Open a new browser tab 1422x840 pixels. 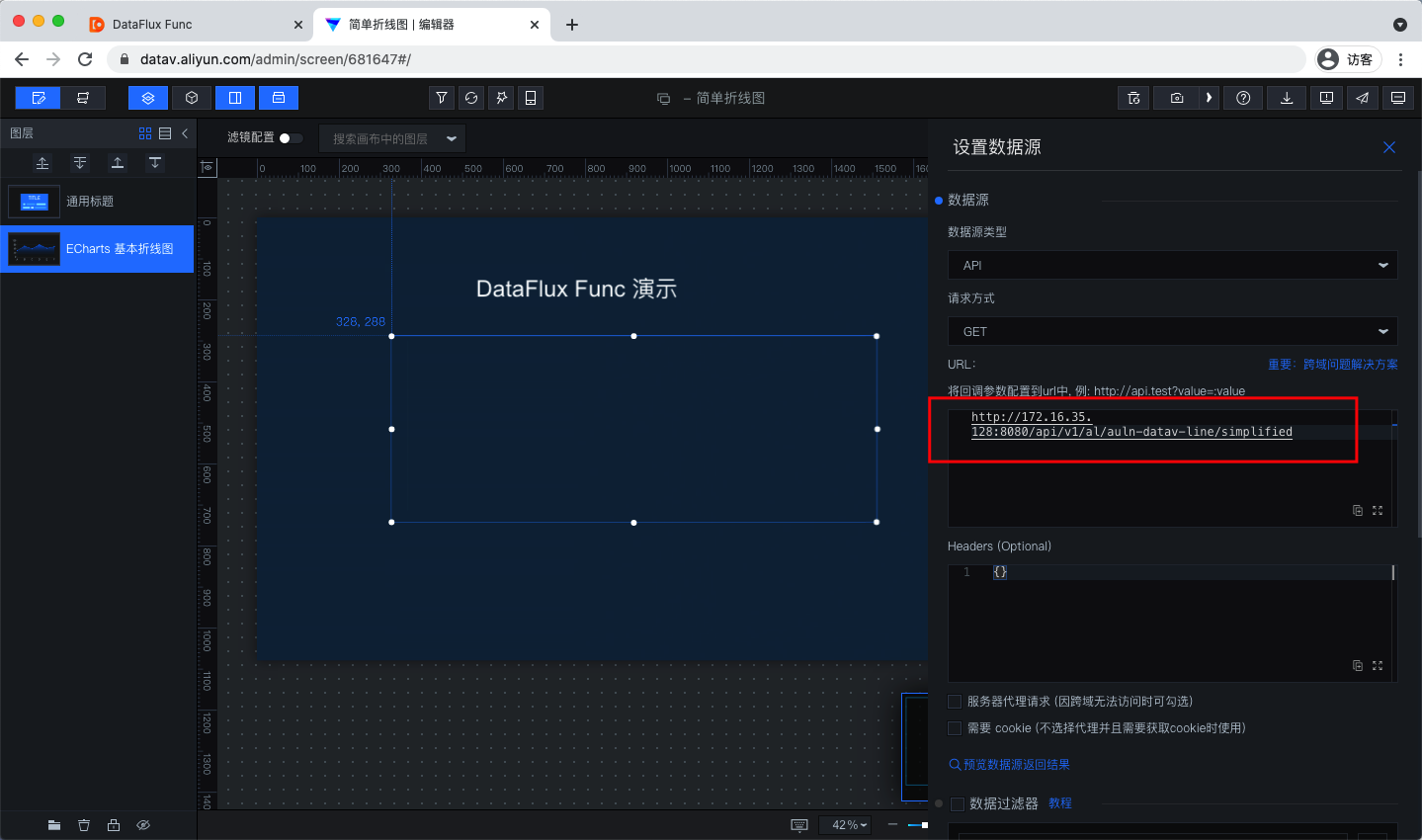[572, 25]
